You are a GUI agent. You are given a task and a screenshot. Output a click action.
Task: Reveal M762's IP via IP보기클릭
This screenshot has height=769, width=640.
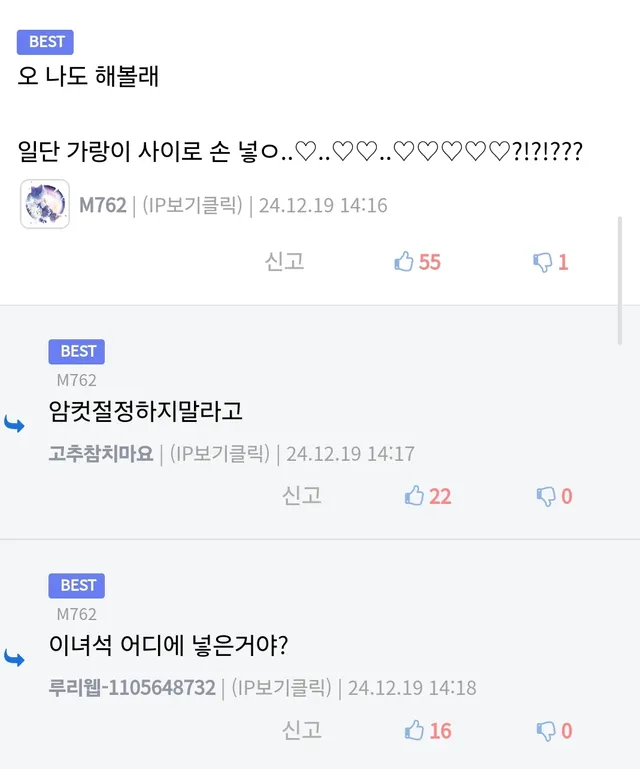coord(192,205)
